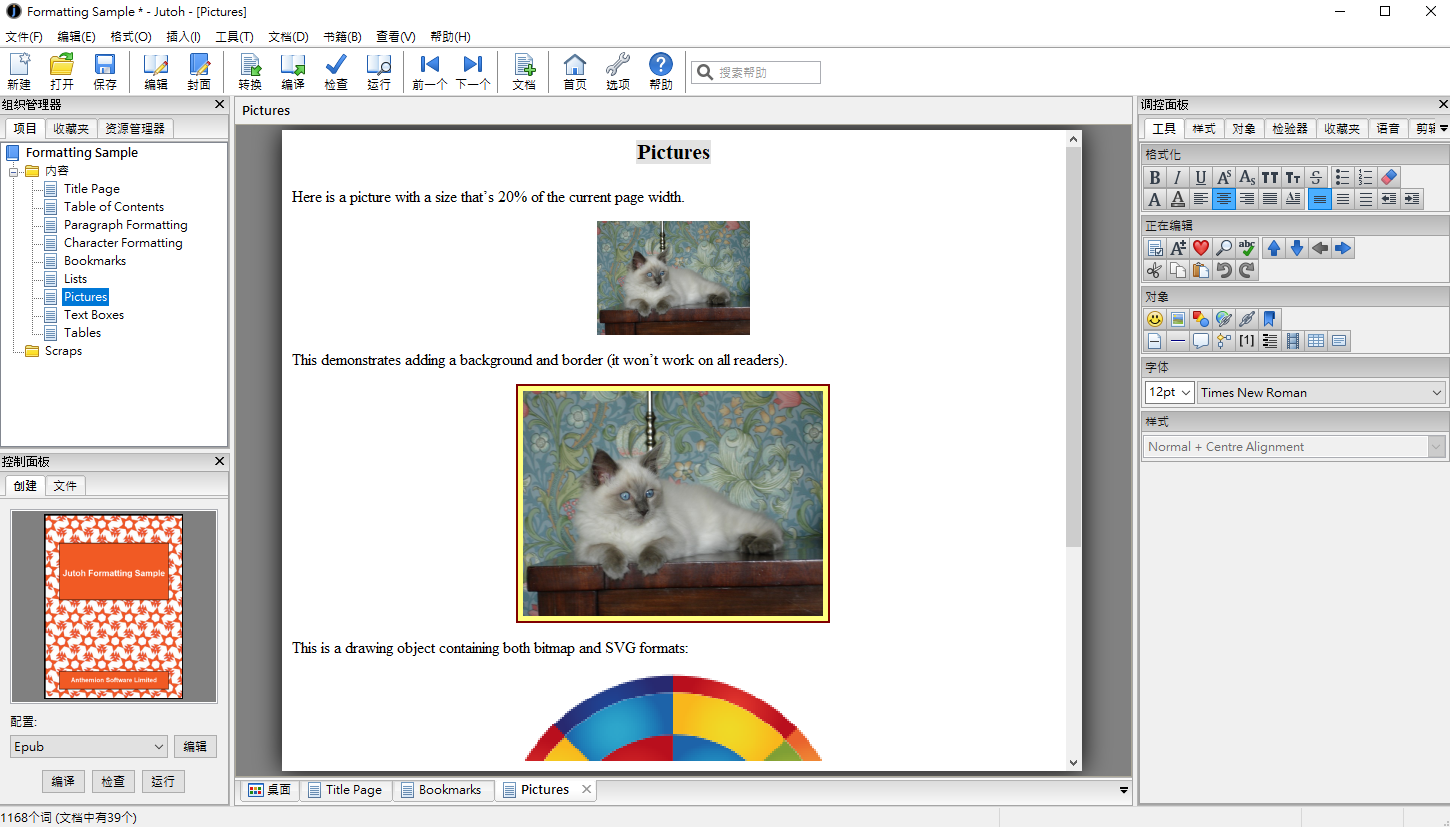Click 运行 button in the control panel
Screen dimensions: 1450x827
coord(163,781)
